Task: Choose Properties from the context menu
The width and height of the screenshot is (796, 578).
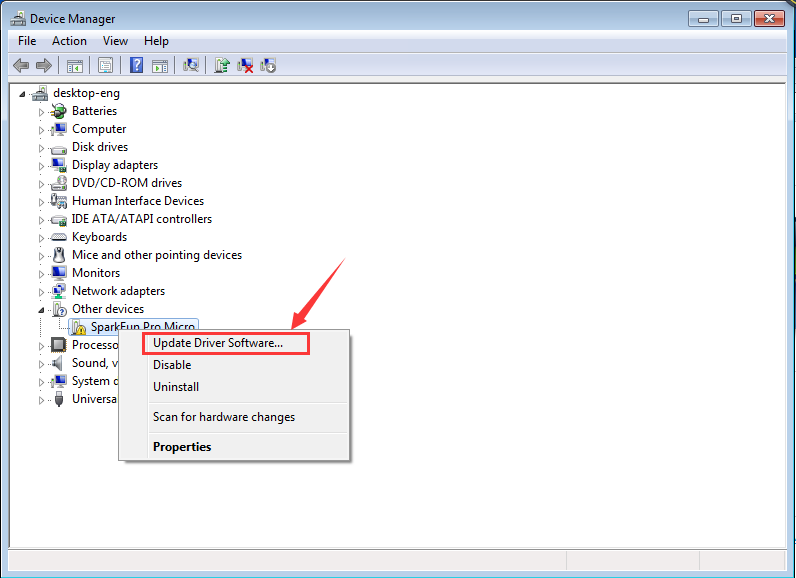Action: click(234, 447)
